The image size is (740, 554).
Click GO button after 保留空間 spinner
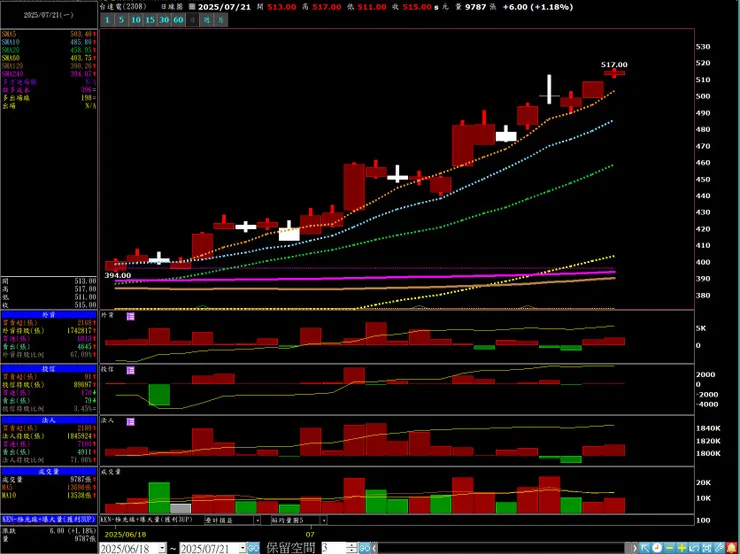[x=364, y=548]
